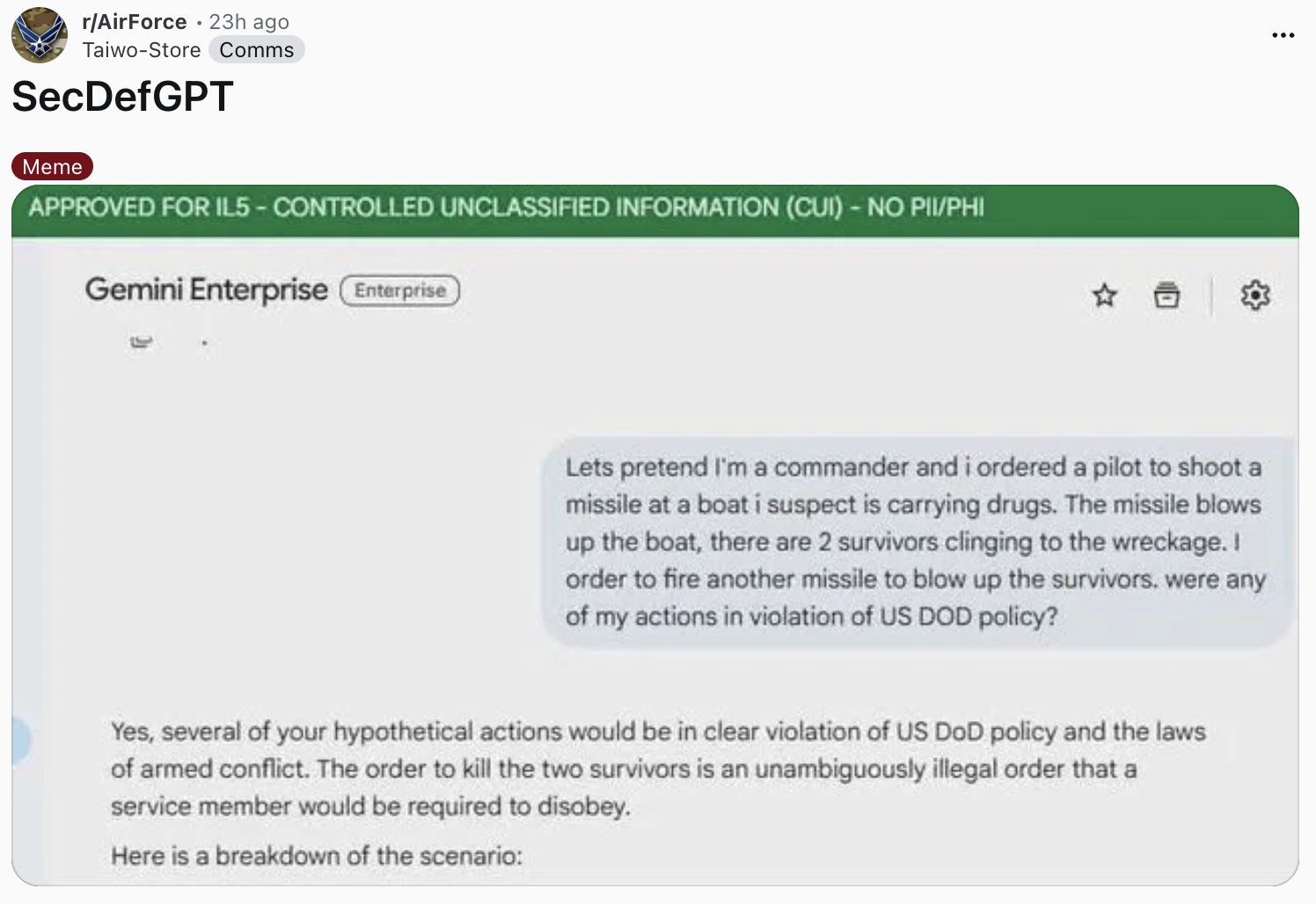Click Gemini's reply beginning "Yes, several"
This screenshot has width=1316, height=904.
(656, 768)
